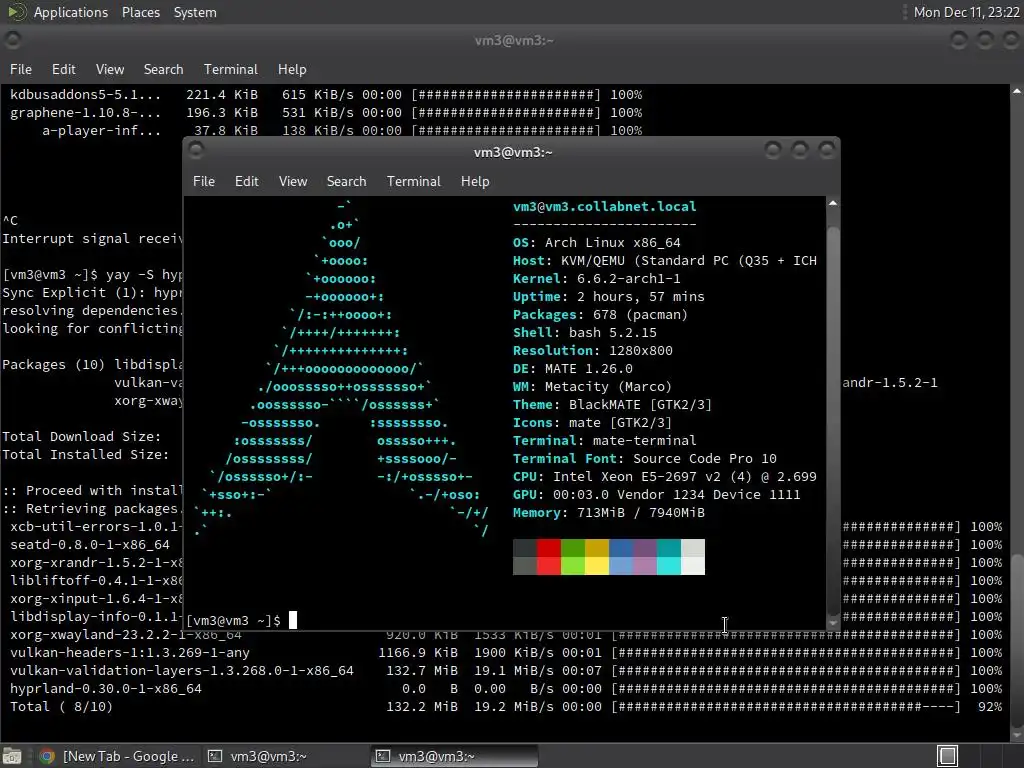Switch to first vm3@vm3:~ taskbar button
This screenshot has width=1024, height=768.
pos(284,756)
